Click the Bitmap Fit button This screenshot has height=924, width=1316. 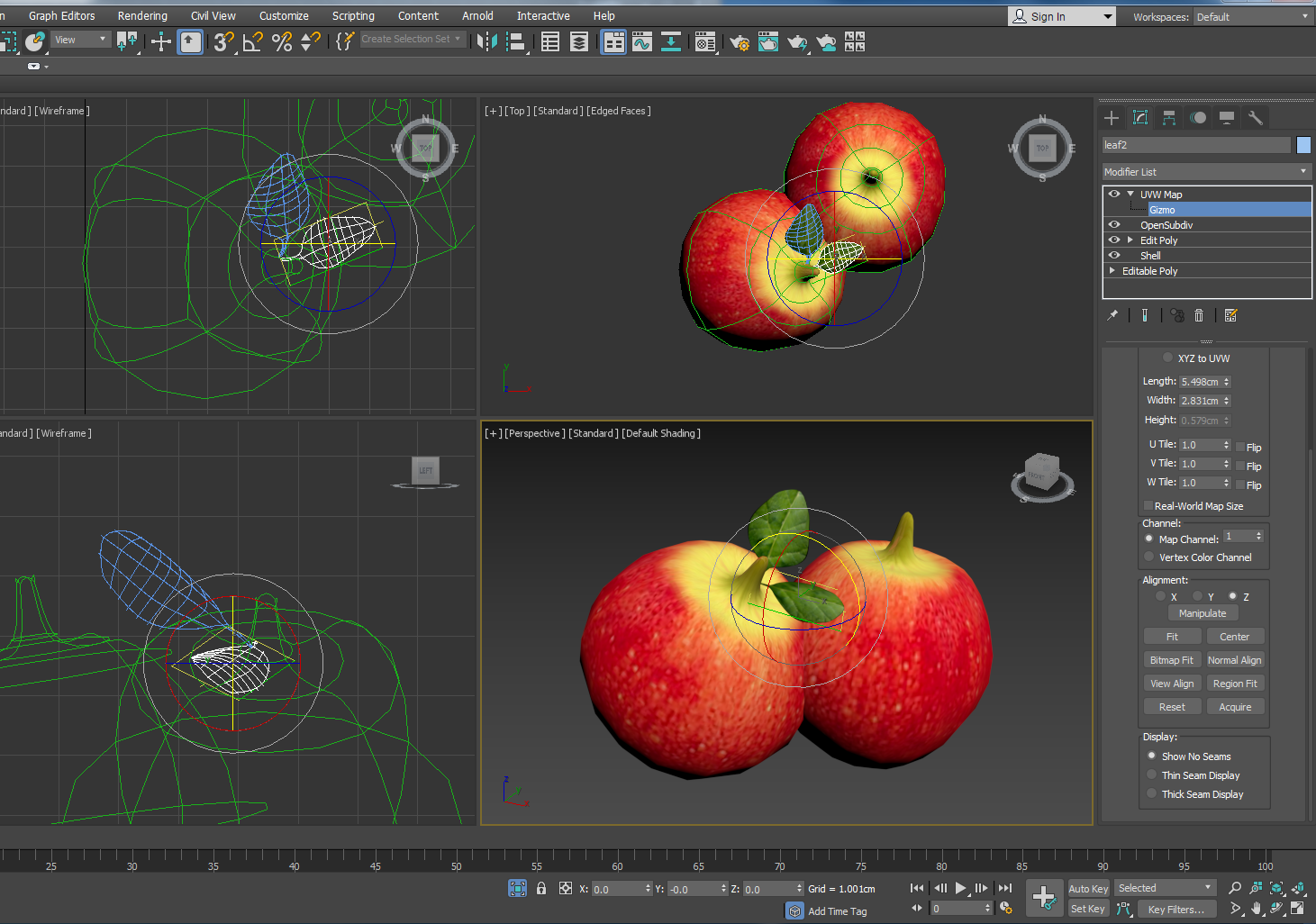[x=1171, y=660]
